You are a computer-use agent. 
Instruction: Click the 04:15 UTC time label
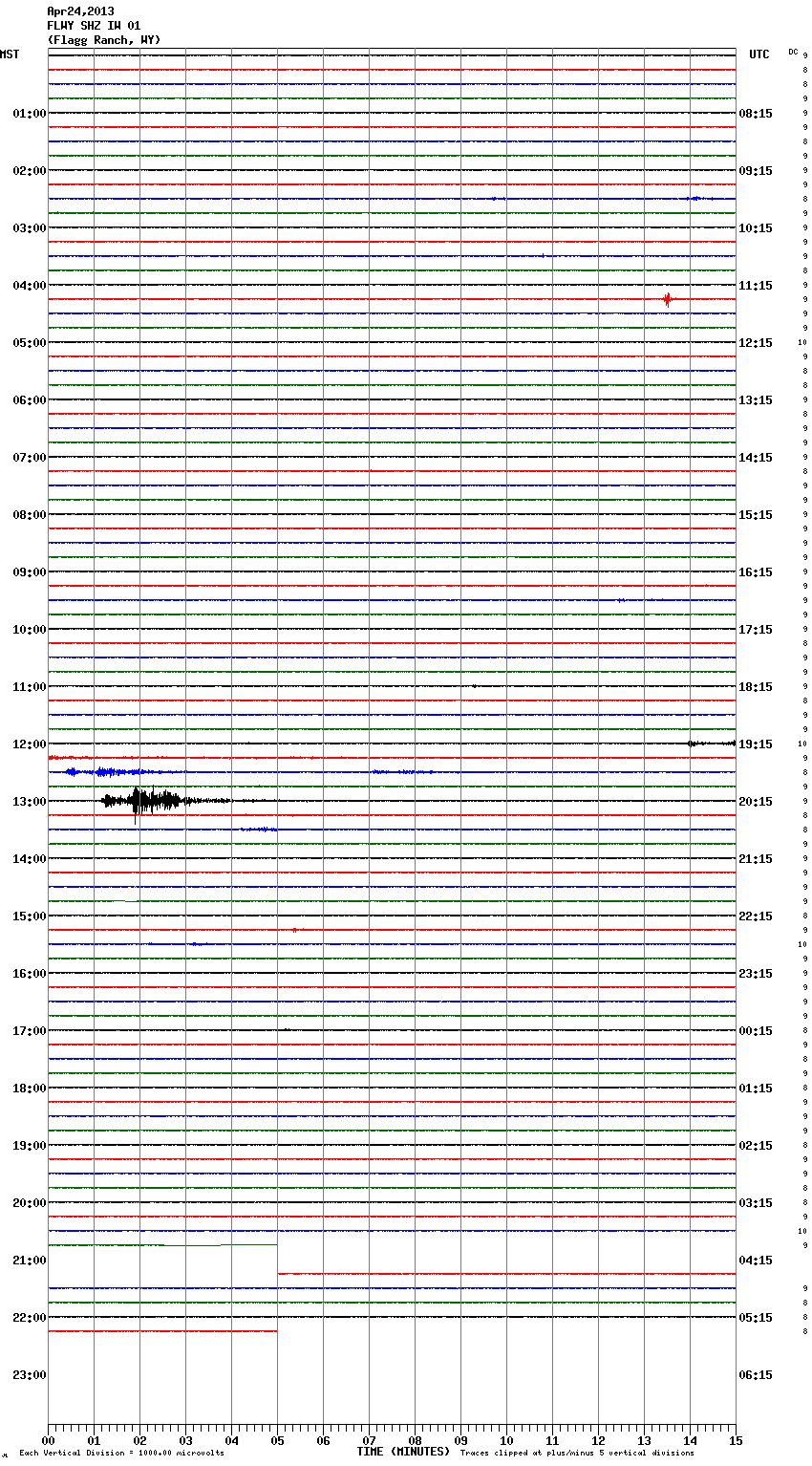pos(756,1261)
